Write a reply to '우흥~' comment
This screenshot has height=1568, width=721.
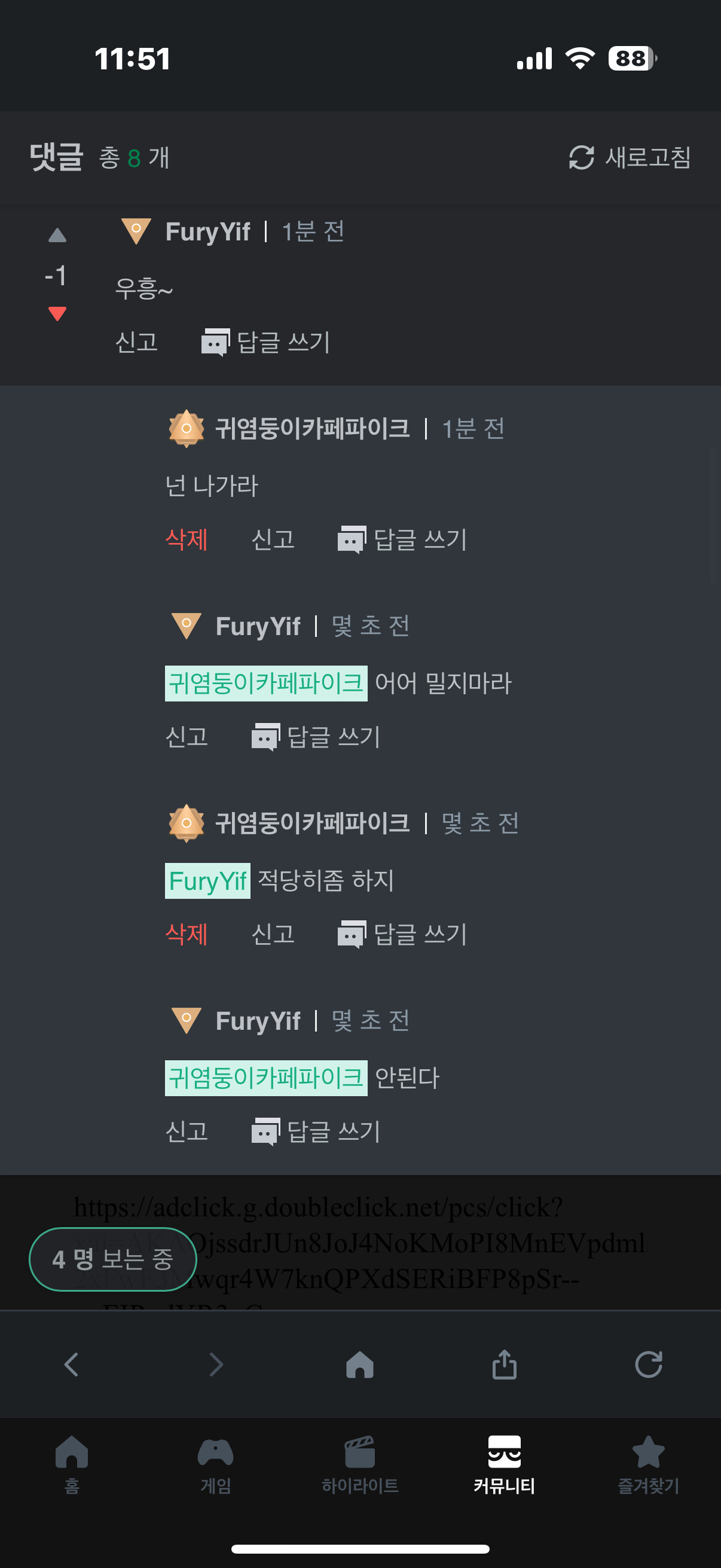coord(266,342)
